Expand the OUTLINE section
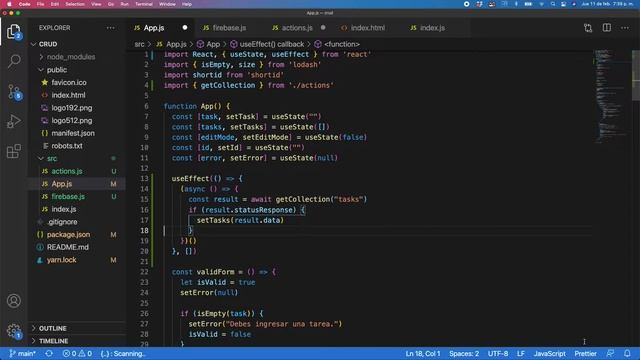640x360 pixels. point(53,328)
